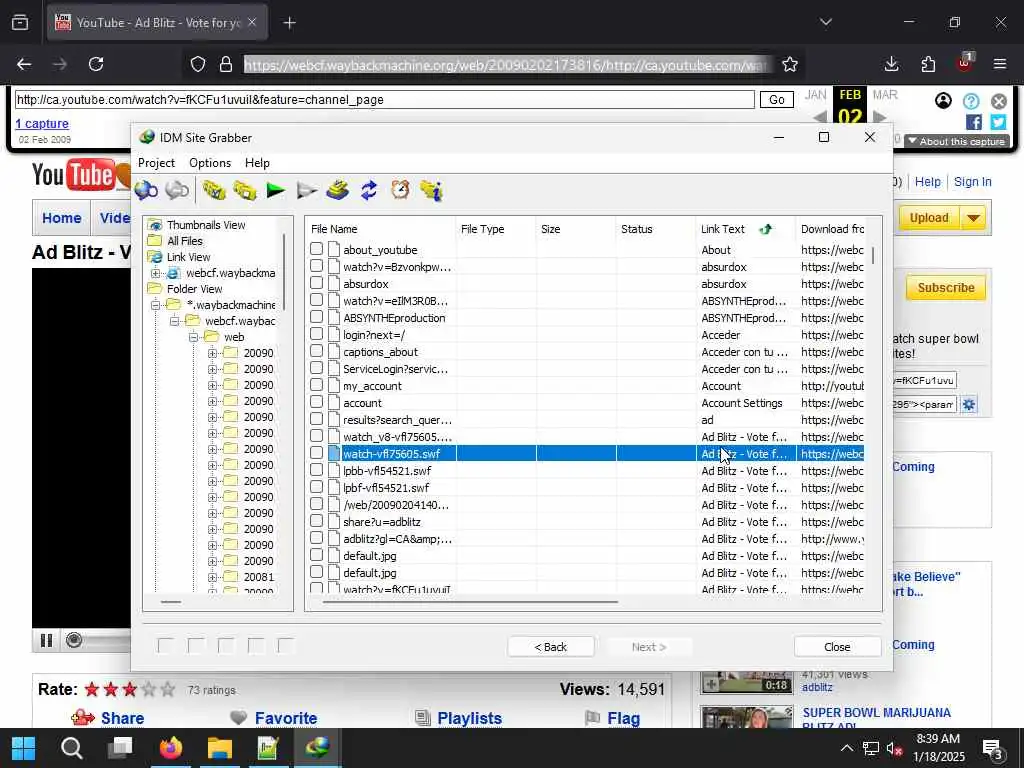Click the taskbar search magnifier icon
The height and width of the screenshot is (768, 1024).
point(72,748)
